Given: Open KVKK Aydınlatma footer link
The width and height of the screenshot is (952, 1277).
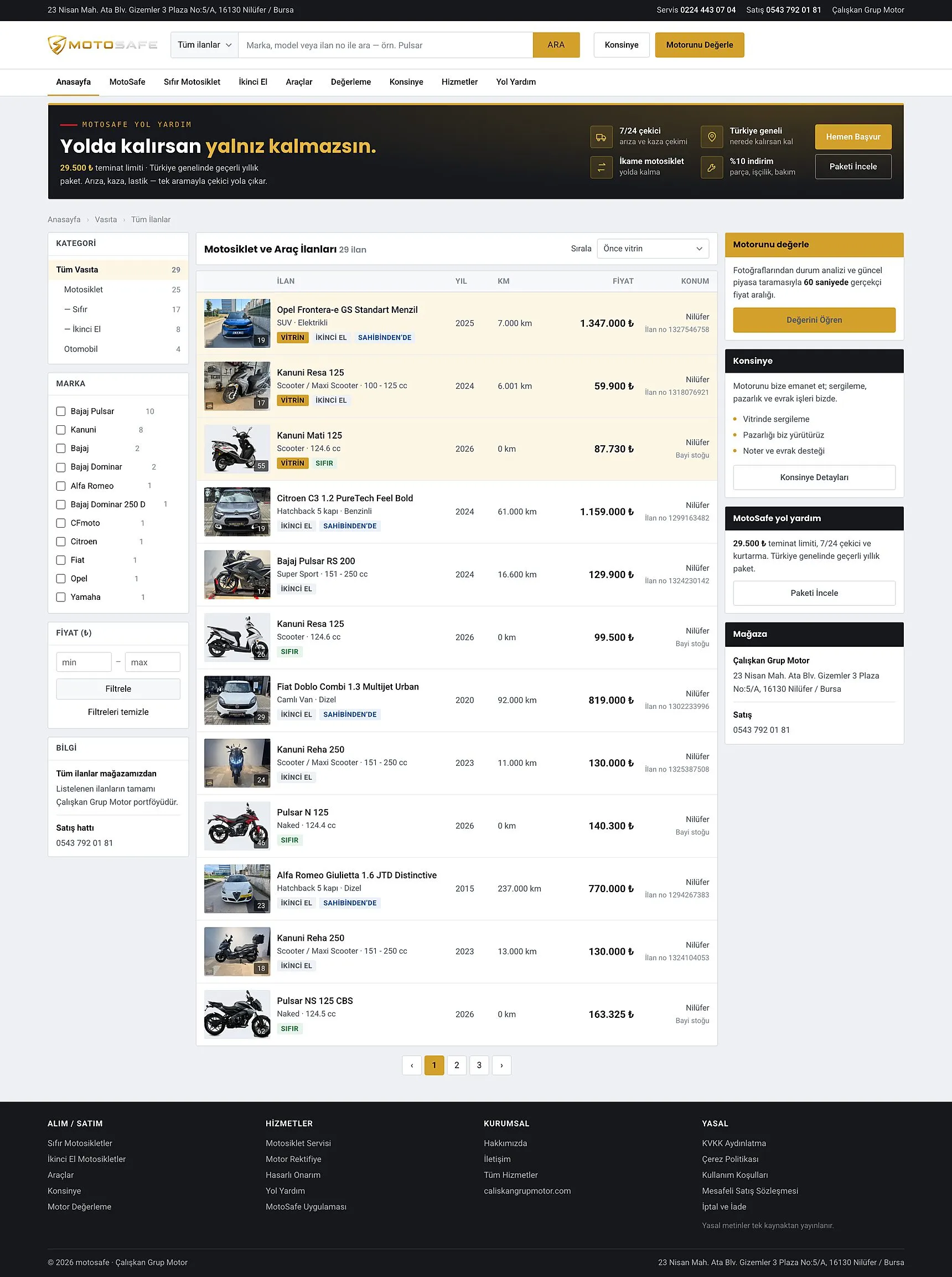Looking at the screenshot, I should coord(733,1143).
